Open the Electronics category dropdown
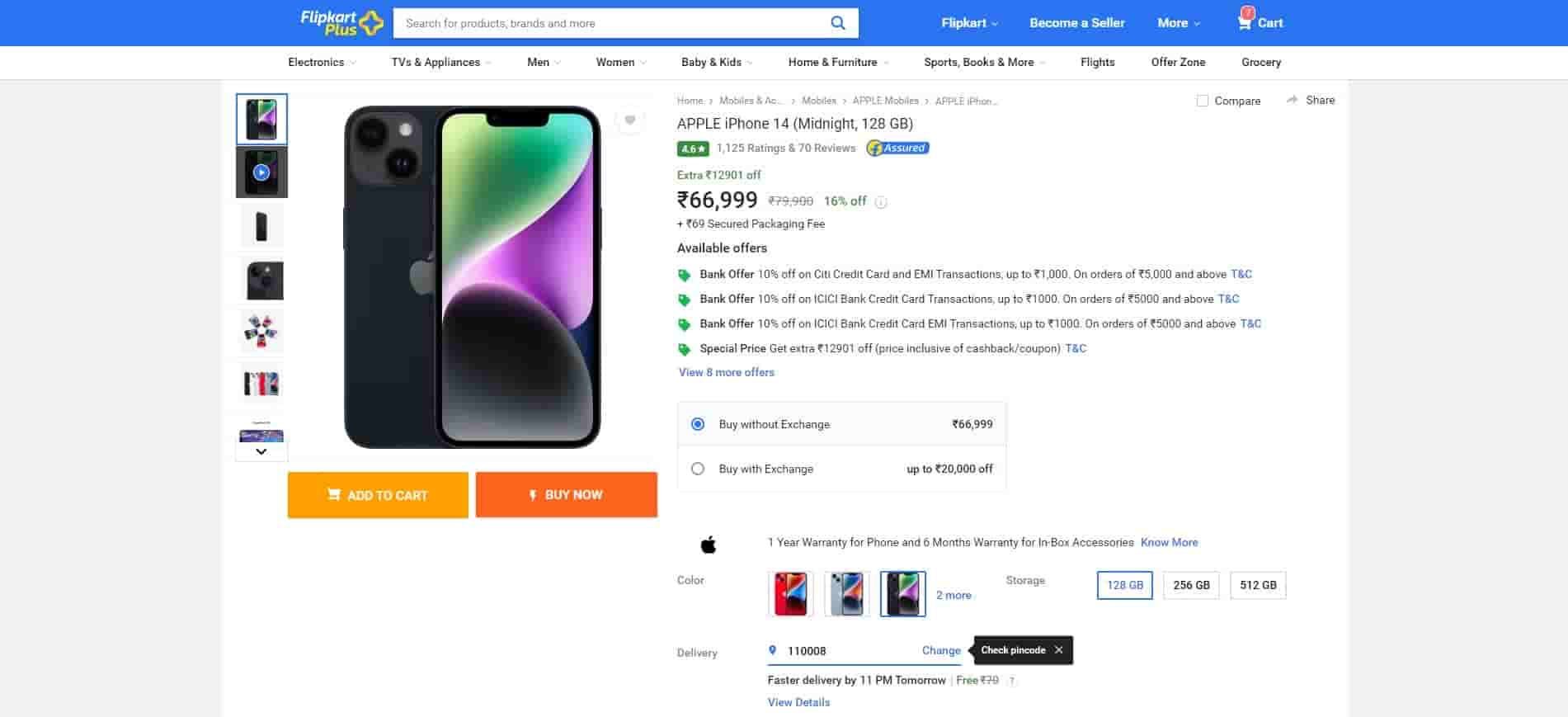This screenshot has width=1568, height=717. point(321,62)
